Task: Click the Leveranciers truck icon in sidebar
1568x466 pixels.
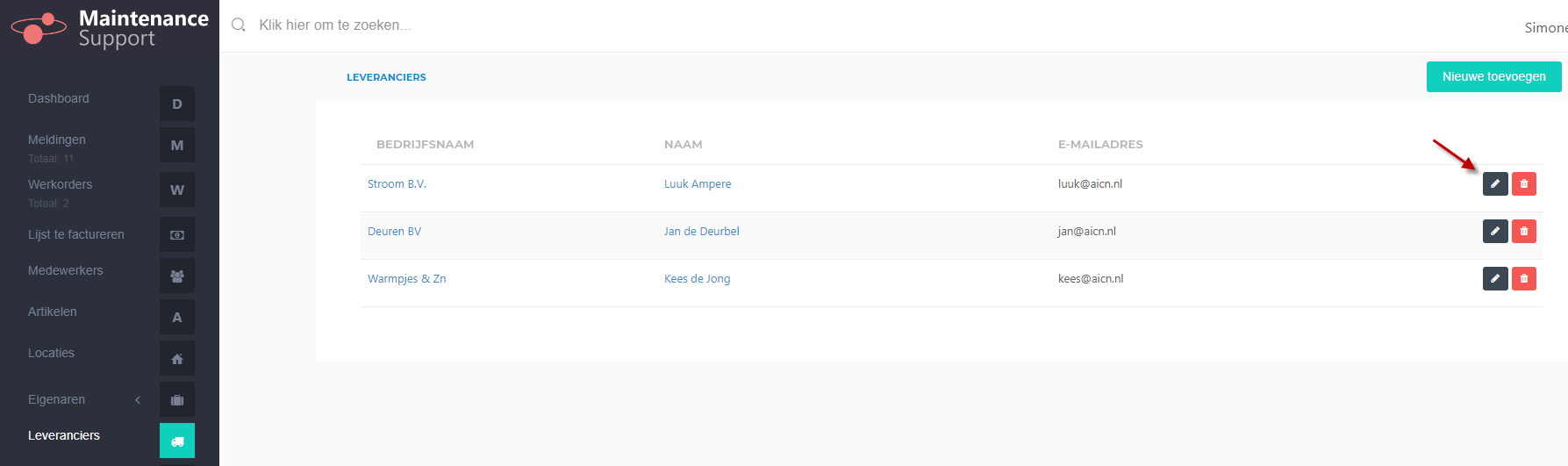Action: tap(177, 441)
